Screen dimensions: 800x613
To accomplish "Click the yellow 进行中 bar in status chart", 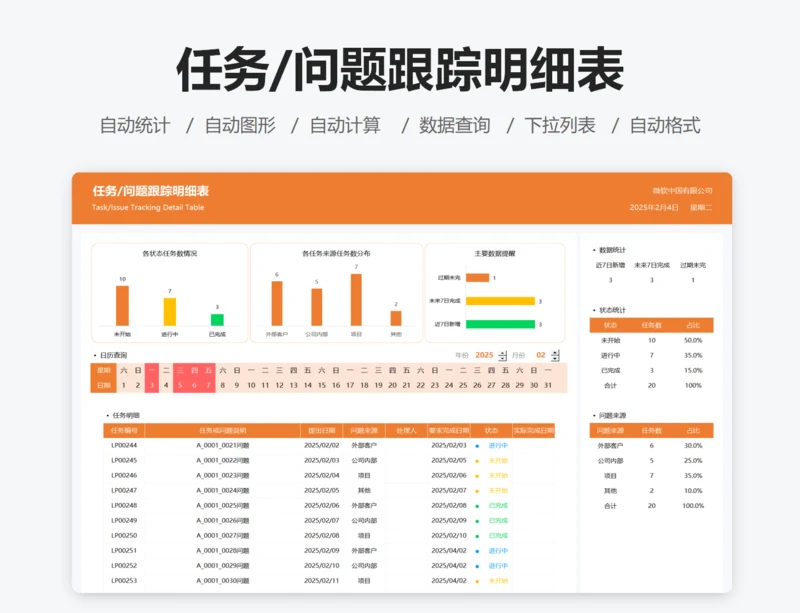I will (170, 312).
